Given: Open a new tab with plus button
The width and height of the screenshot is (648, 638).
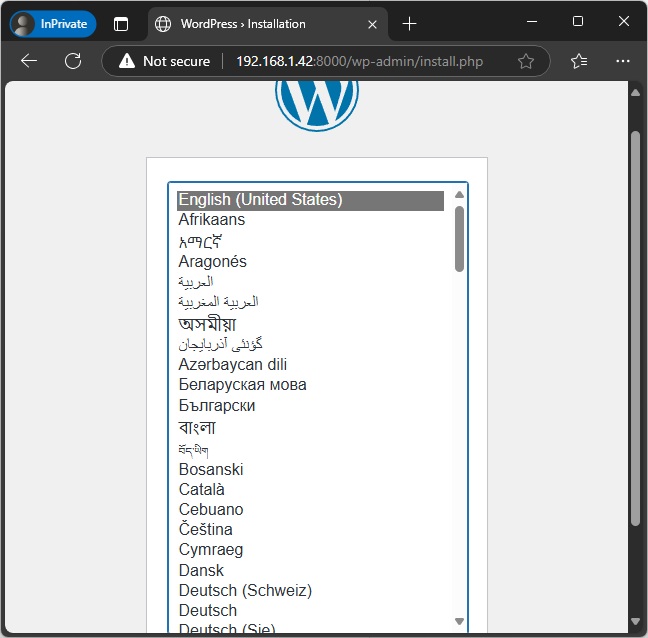Looking at the screenshot, I should tap(409, 24).
